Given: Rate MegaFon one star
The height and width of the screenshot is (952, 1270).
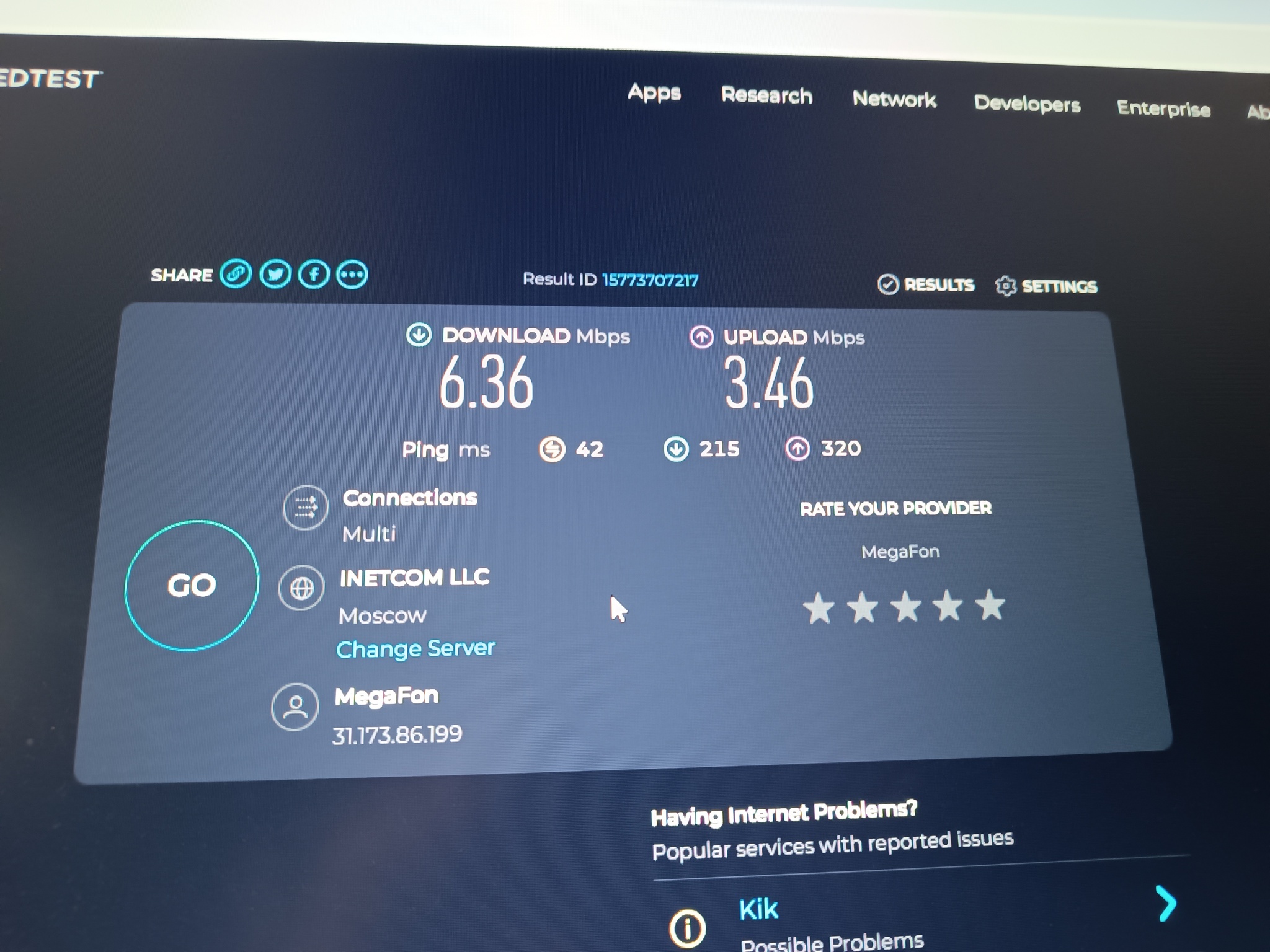Looking at the screenshot, I should click(x=819, y=607).
